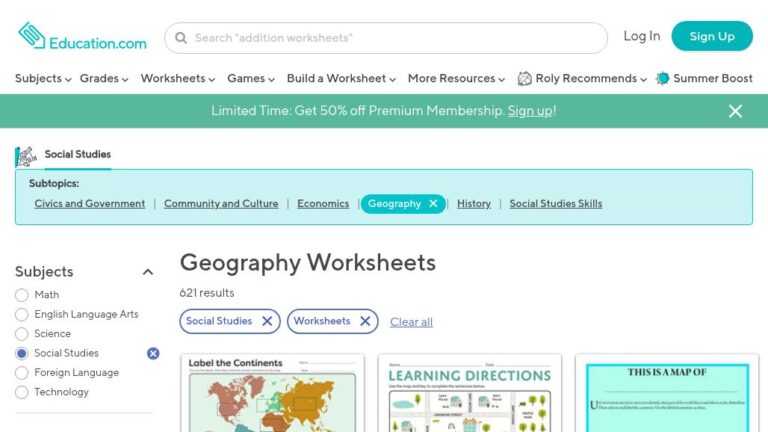The width and height of the screenshot is (768, 432).
Task: Open the This Is a Map Of worksheet
Action: click(x=667, y=393)
